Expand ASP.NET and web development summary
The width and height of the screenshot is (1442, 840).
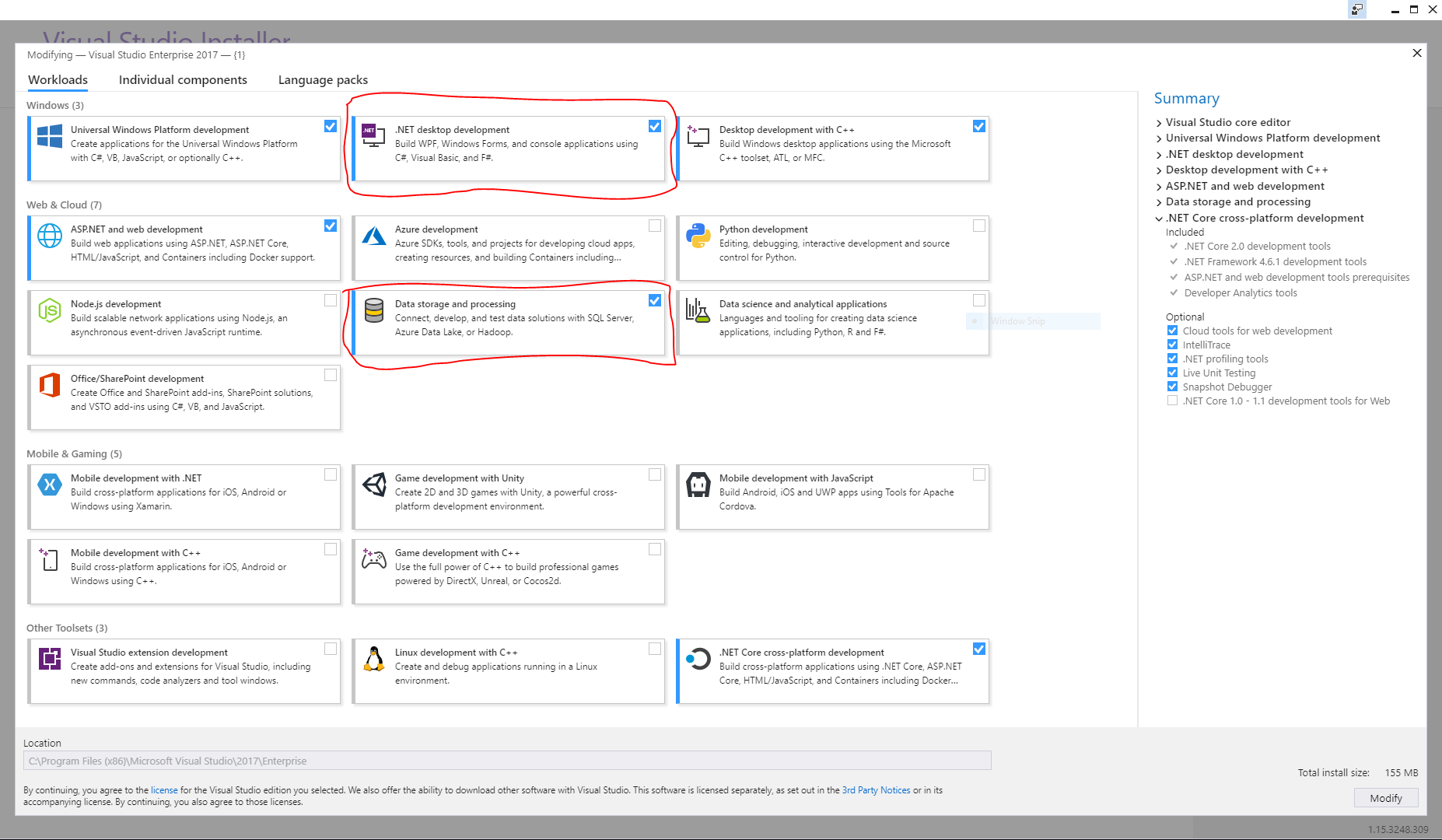pyautogui.click(x=1159, y=187)
